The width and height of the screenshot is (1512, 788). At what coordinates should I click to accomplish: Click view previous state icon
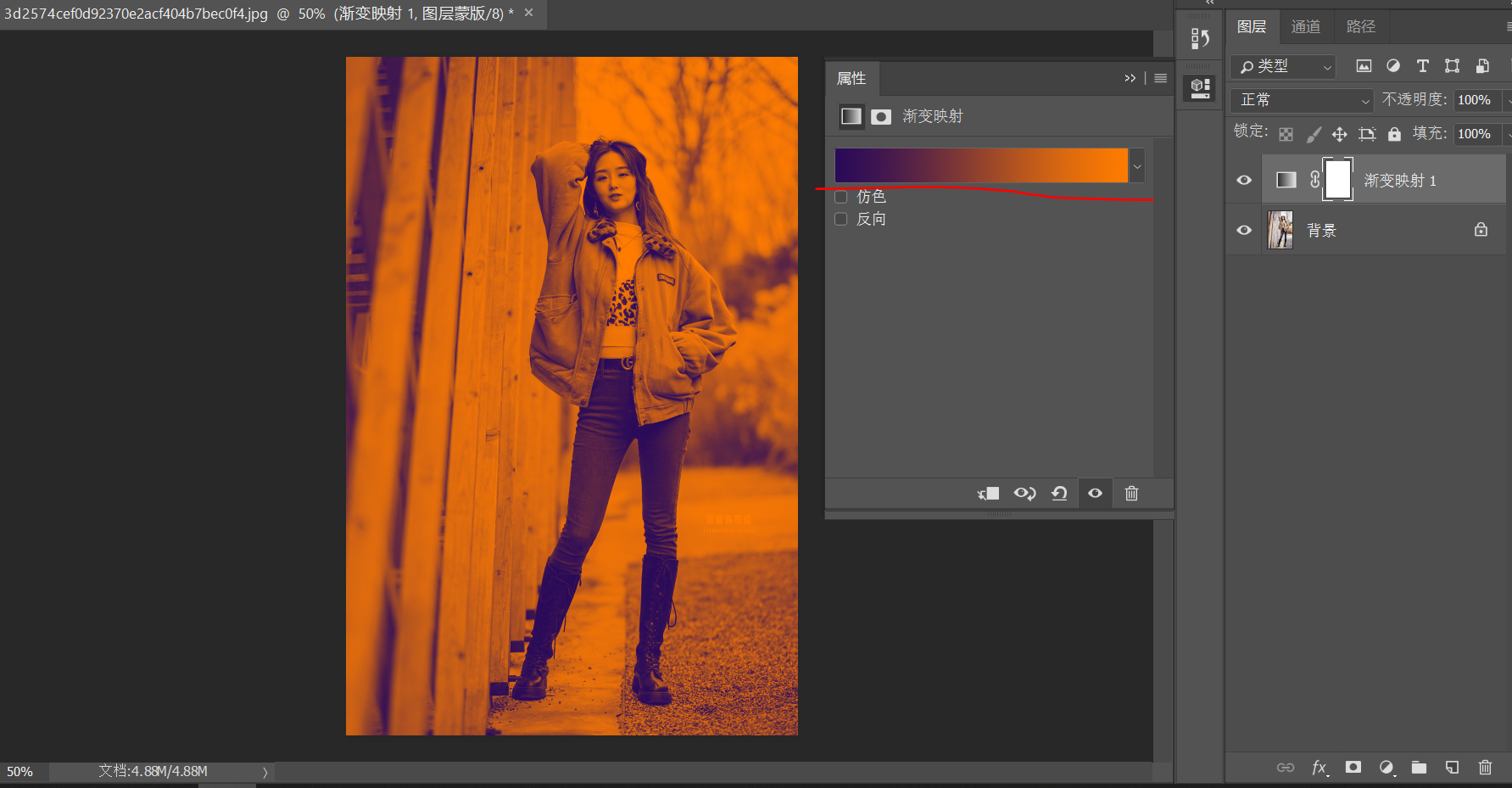pyautogui.click(x=1024, y=494)
